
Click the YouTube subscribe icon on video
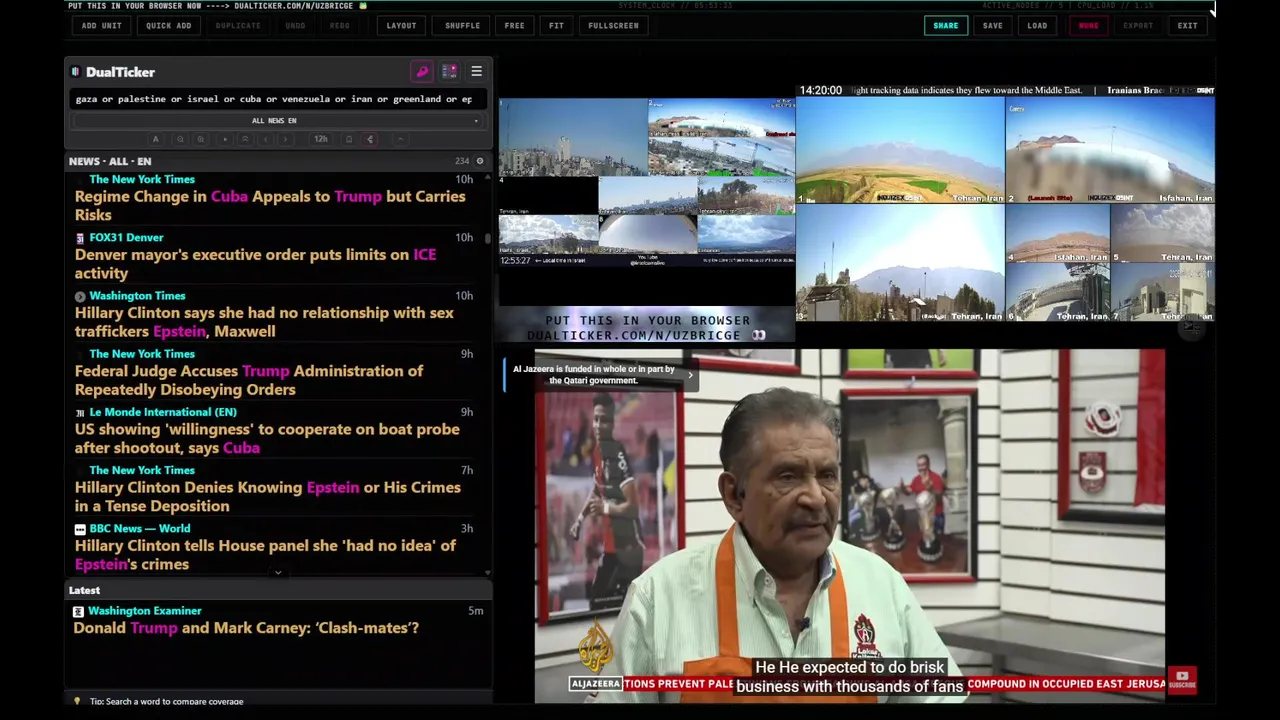[1182, 680]
